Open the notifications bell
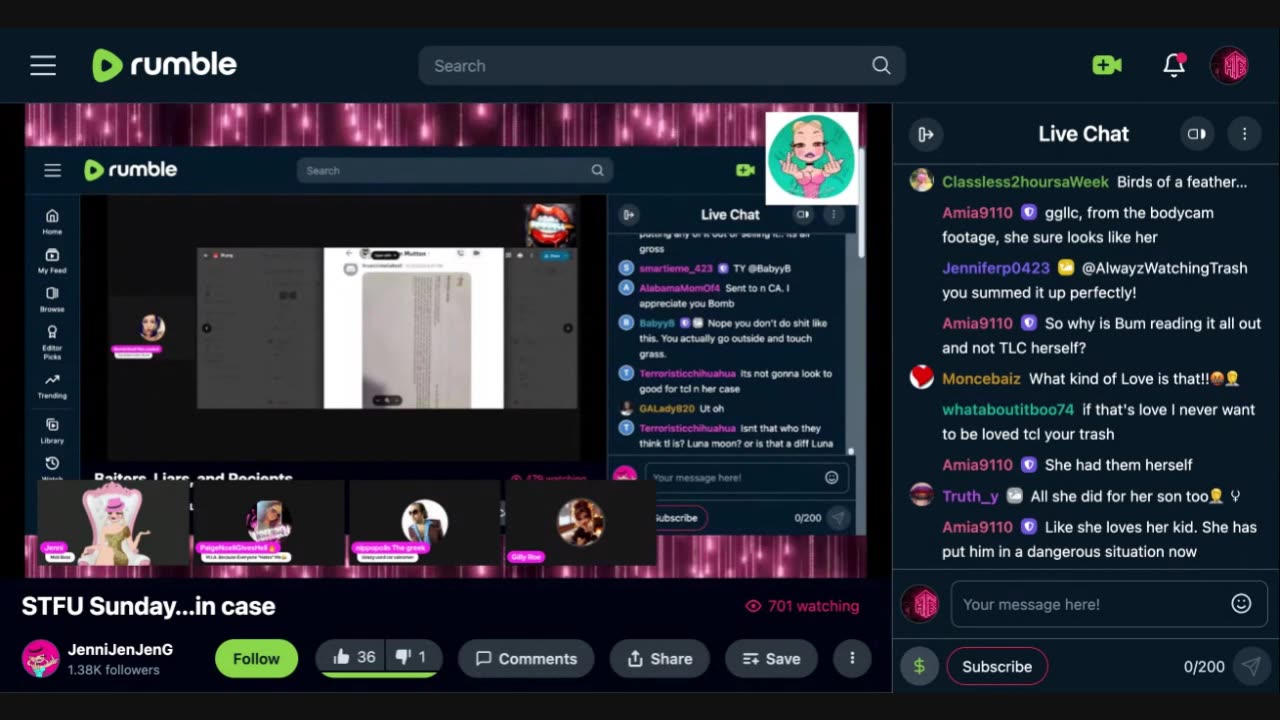Image resolution: width=1280 pixels, height=720 pixels. click(1174, 65)
